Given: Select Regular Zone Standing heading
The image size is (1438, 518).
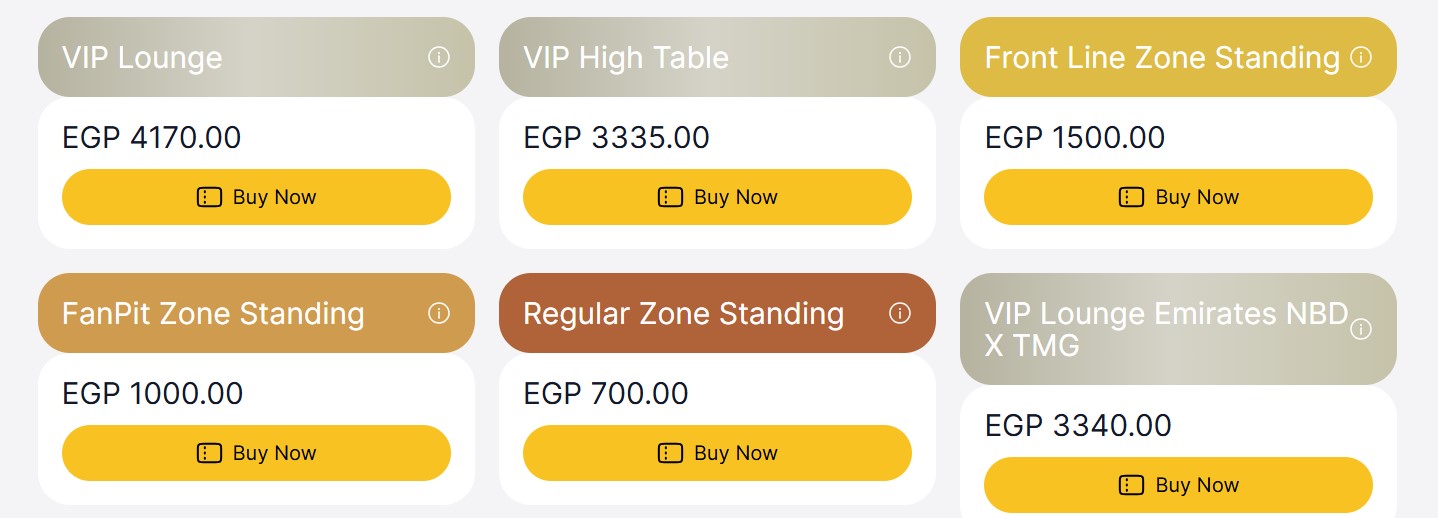Looking at the screenshot, I should [x=683, y=313].
